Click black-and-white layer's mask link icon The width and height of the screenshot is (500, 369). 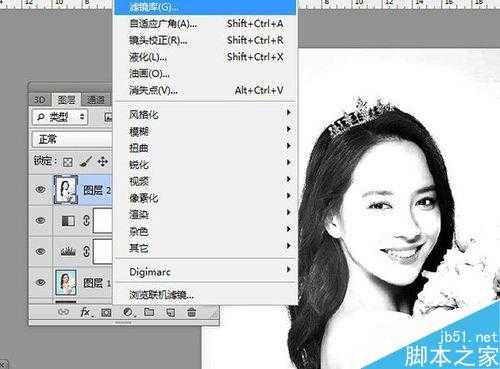(x=86, y=220)
